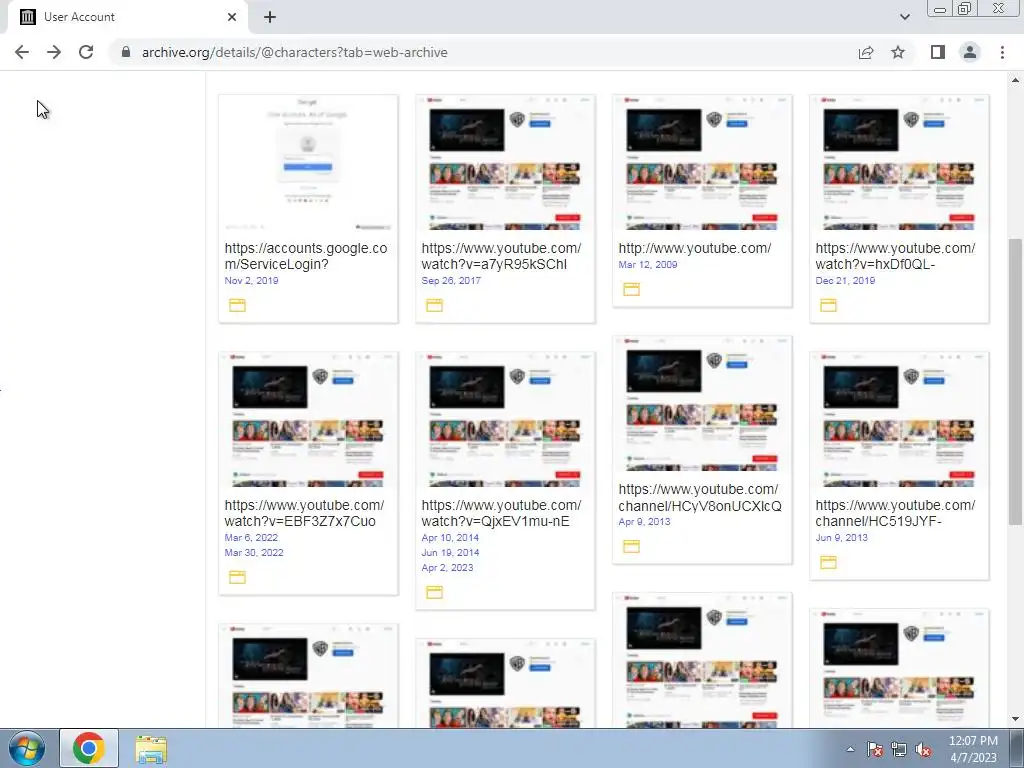Click web icon under watch?v=EBF3Z7x7Cuo card

tap(237, 577)
